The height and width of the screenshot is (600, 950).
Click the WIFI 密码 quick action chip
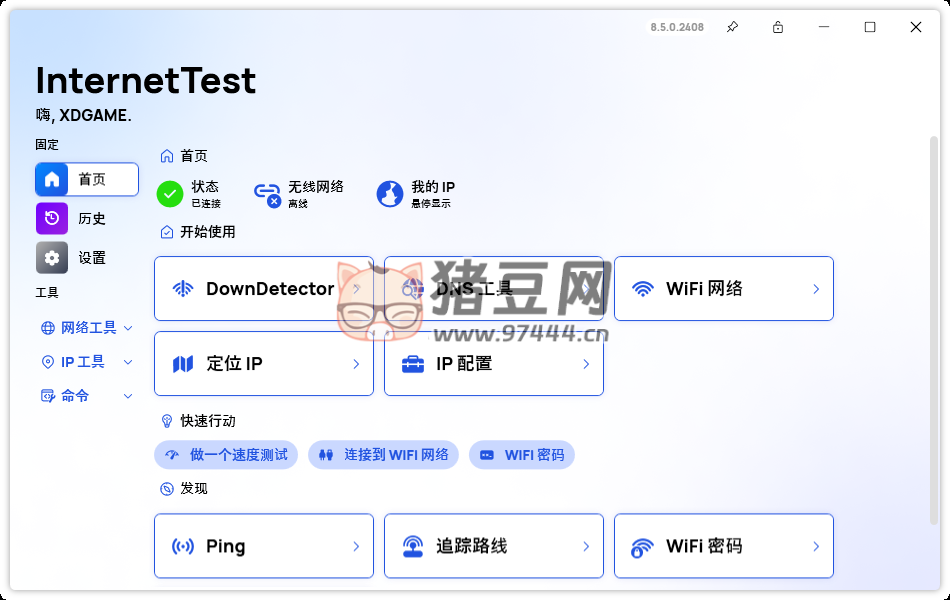pyautogui.click(x=521, y=455)
